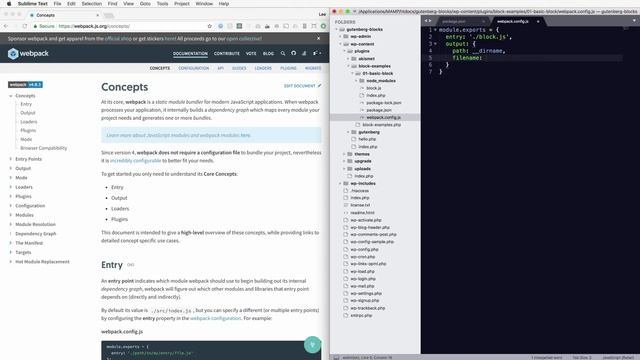Expand the gutenberg plugin folder

348,132
